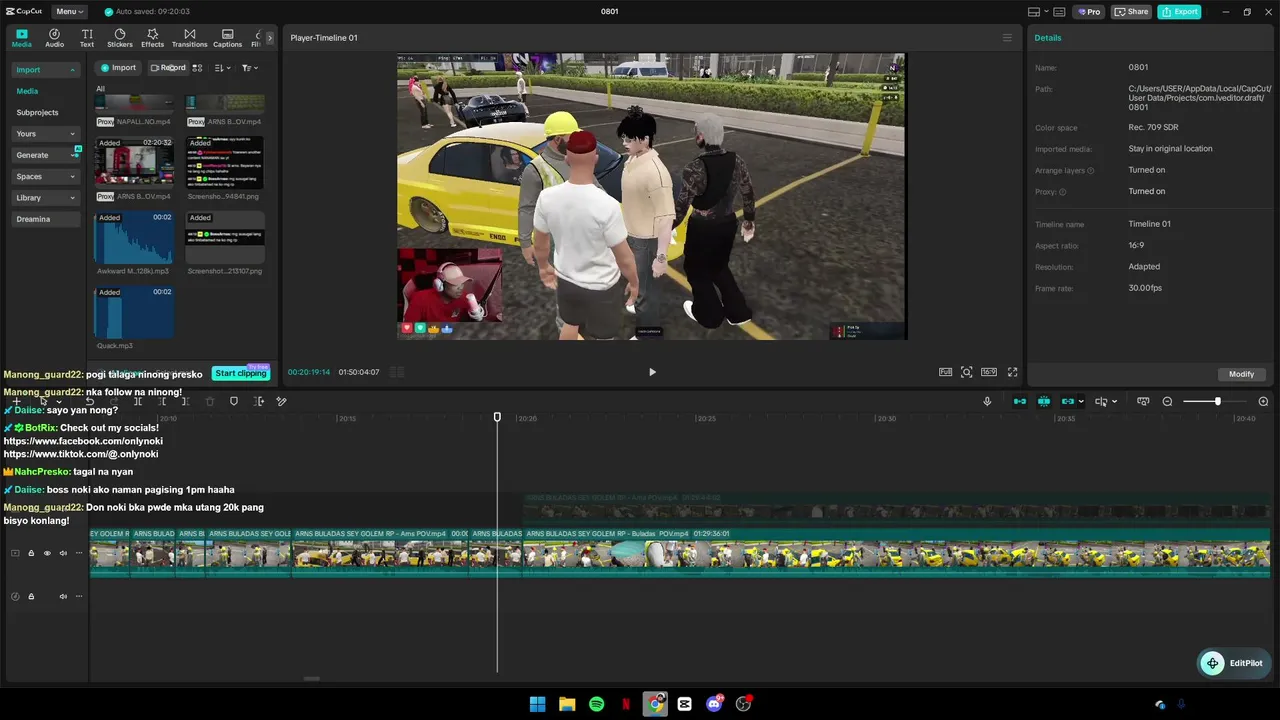
Task: Select the Screensho...94841.png thumbnail
Action: (225, 163)
